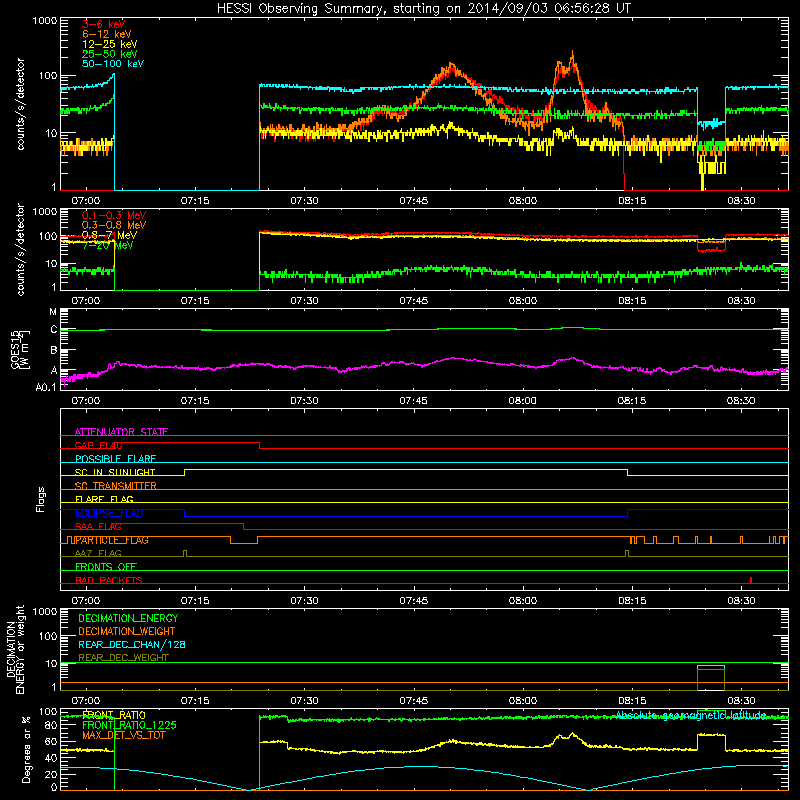Click the HESSI Observing Summary plot title

[424, 9]
